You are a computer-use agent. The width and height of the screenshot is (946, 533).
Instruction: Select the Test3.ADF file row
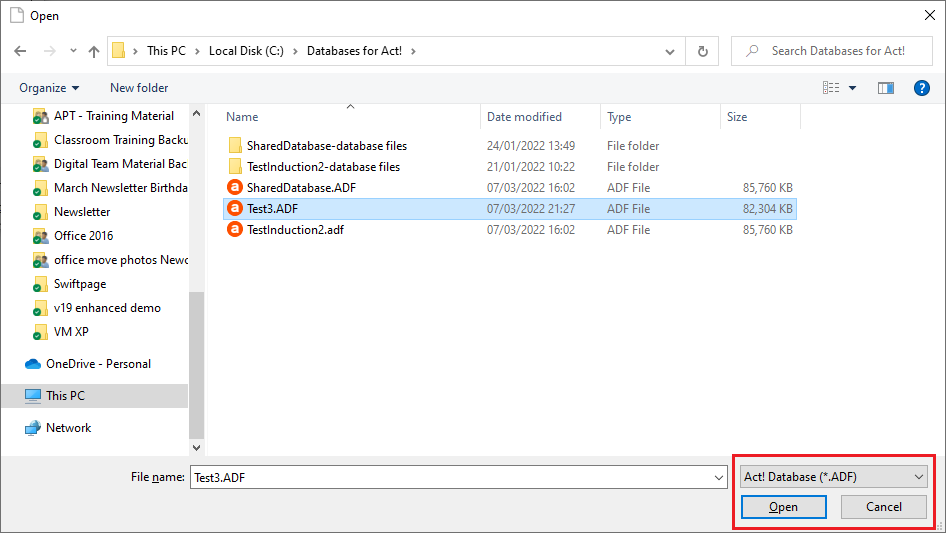[x=510, y=209]
